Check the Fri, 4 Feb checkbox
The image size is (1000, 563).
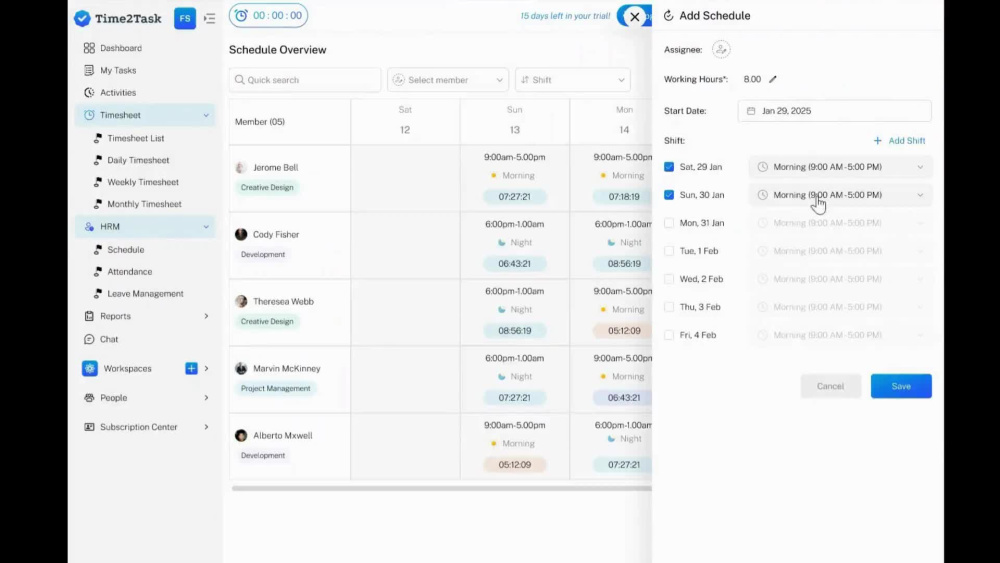coord(669,335)
